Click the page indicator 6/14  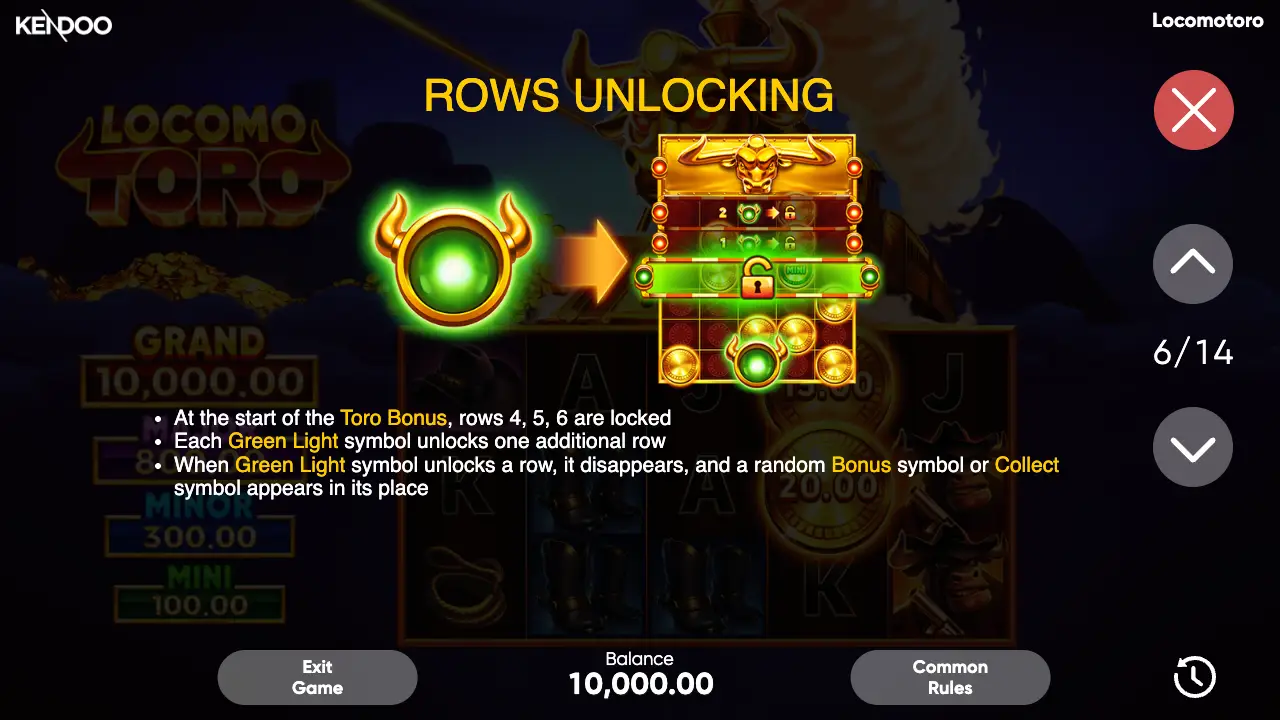click(1193, 352)
